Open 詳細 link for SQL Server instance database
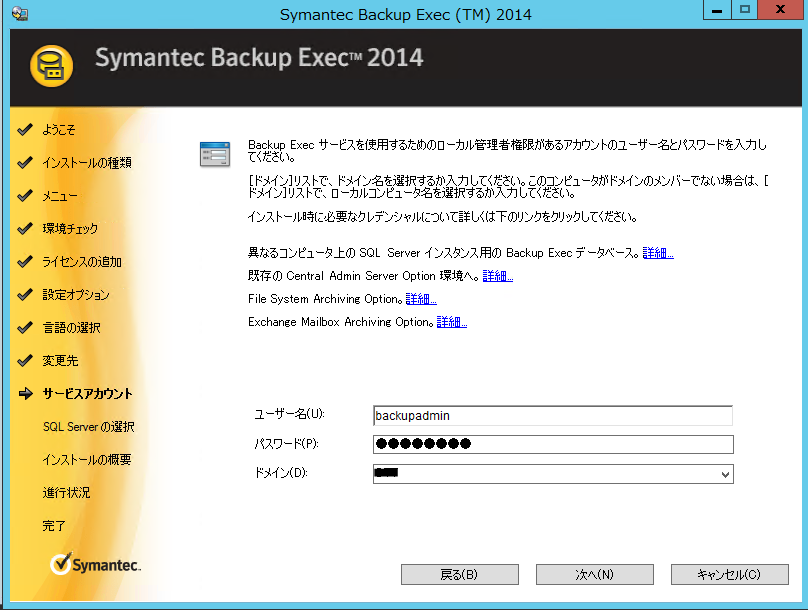Image resolution: width=808 pixels, height=610 pixels. pos(658,253)
